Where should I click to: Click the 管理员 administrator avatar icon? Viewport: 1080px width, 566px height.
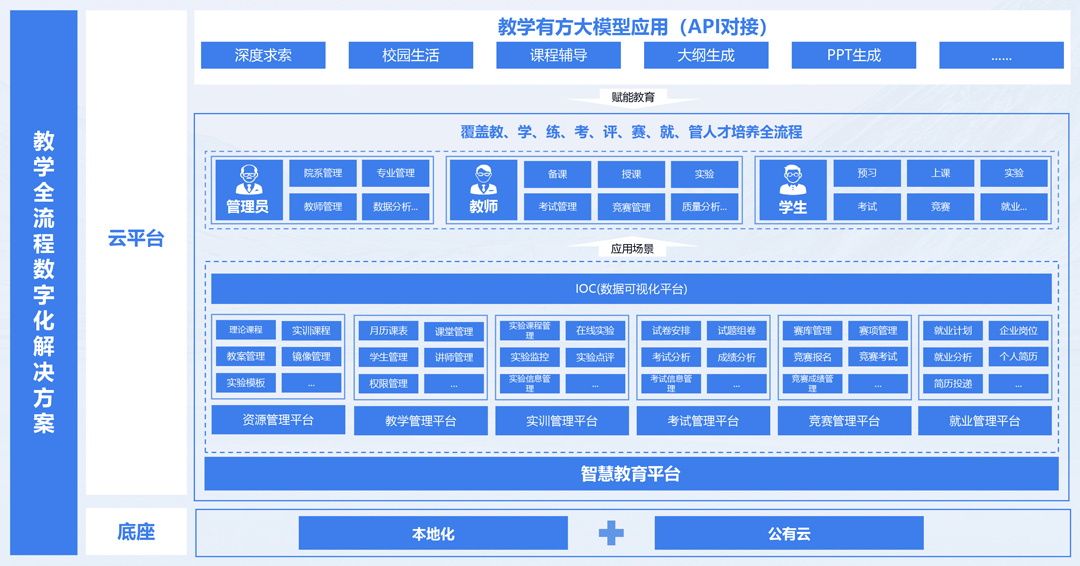point(247,180)
